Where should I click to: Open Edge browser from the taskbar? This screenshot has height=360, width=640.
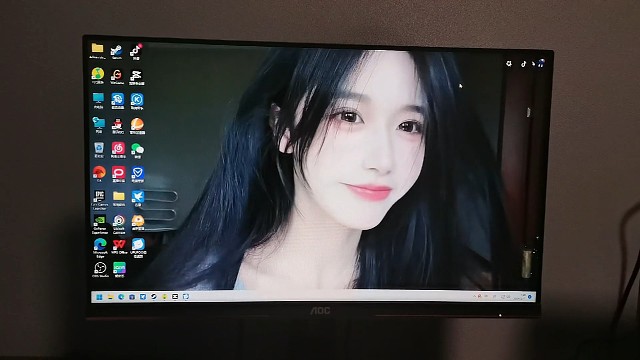pyautogui.click(x=121, y=297)
